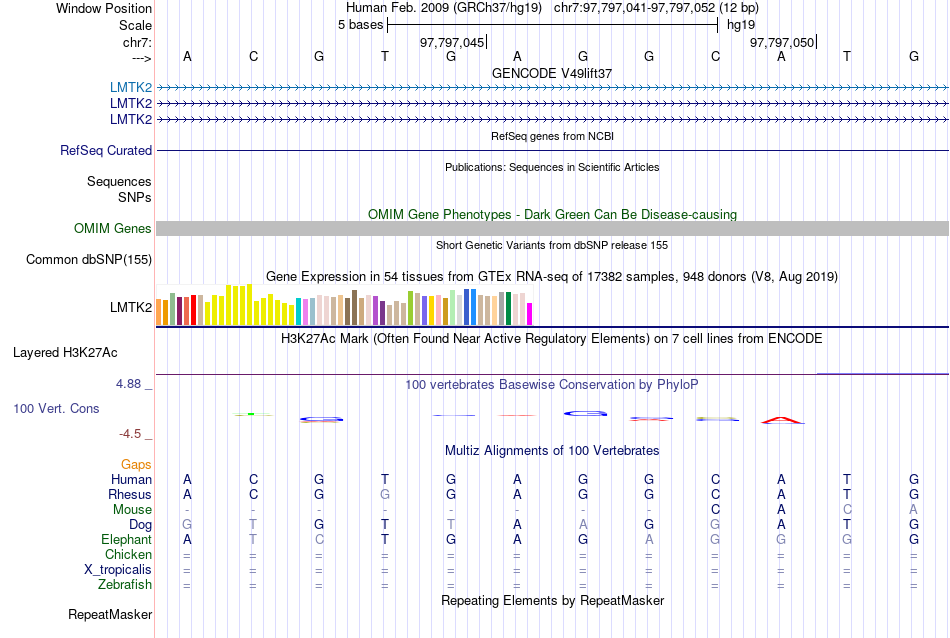Click the magenta last bar in GTEx chart
Screen dimensions: 950x638
tap(530, 314)
